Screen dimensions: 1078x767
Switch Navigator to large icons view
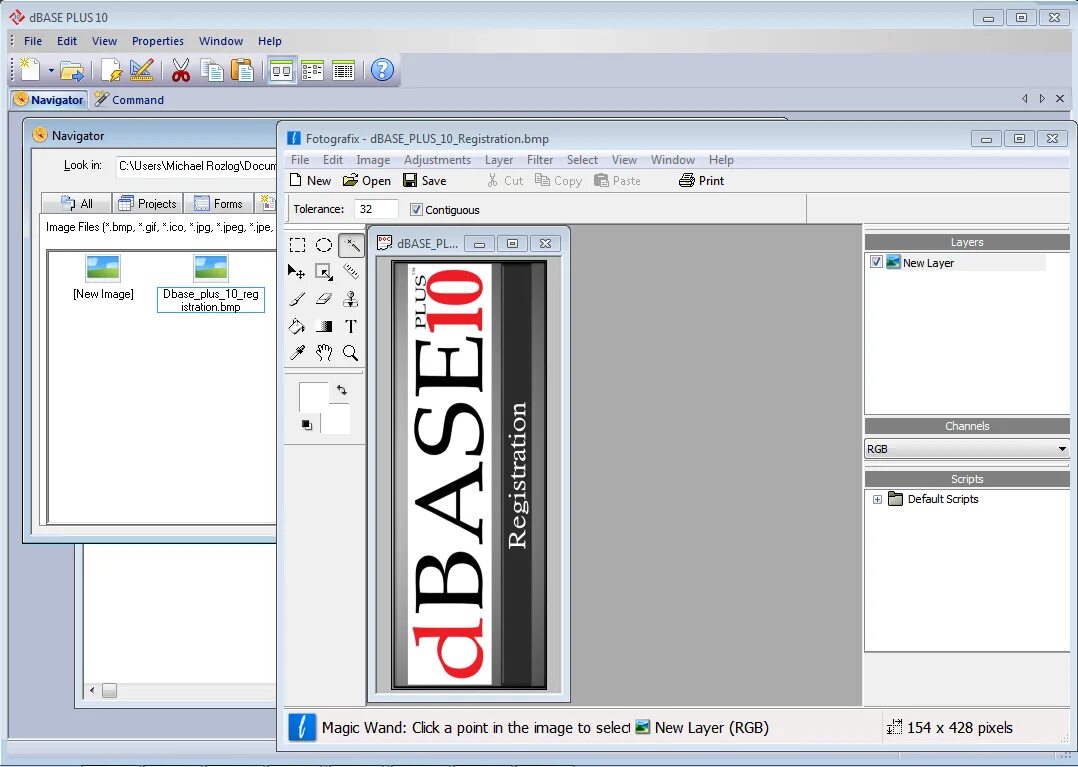(x=281, y=70)
